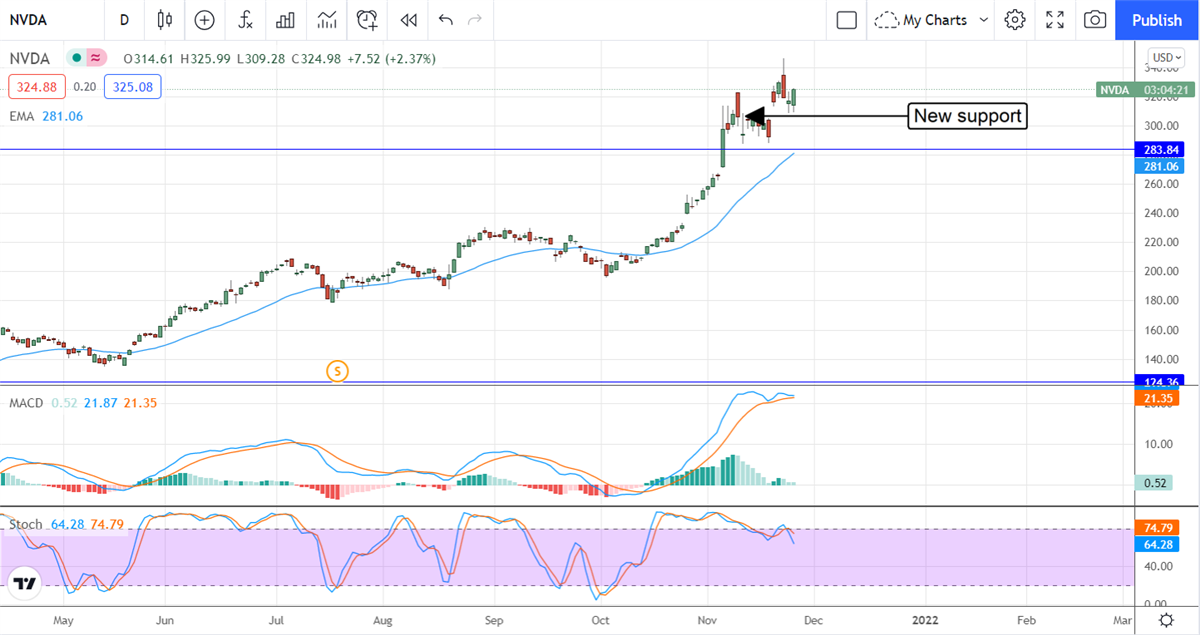Click the Dec label on time axis
This screenshot has width=1200, height=635.
pyautogui.click(x=813, y=621)
